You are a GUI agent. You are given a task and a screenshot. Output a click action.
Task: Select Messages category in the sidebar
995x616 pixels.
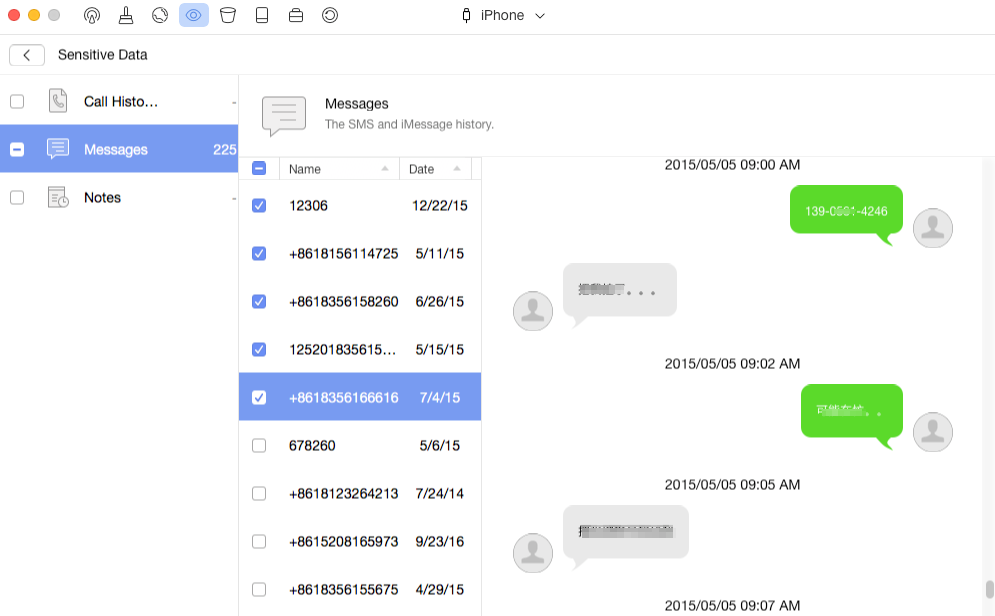coord(115,149)
